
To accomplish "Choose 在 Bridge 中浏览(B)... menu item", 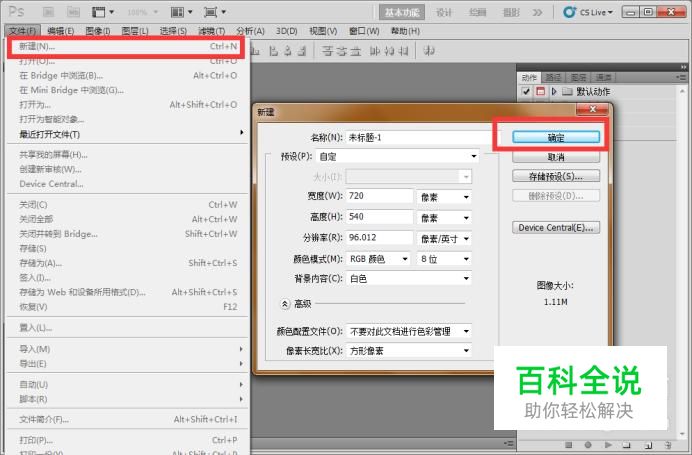I will [128, 75].
